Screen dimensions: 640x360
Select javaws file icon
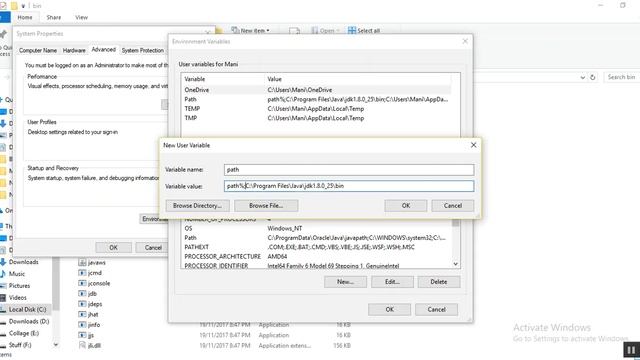click(x=82, y=262)
